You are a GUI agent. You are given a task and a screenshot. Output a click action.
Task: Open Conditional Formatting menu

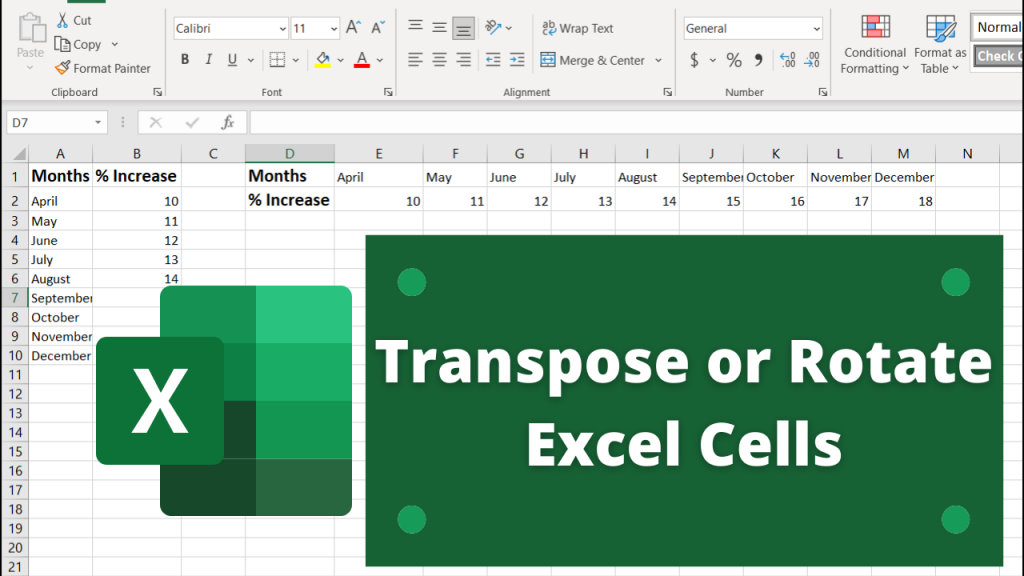(874, 44)
